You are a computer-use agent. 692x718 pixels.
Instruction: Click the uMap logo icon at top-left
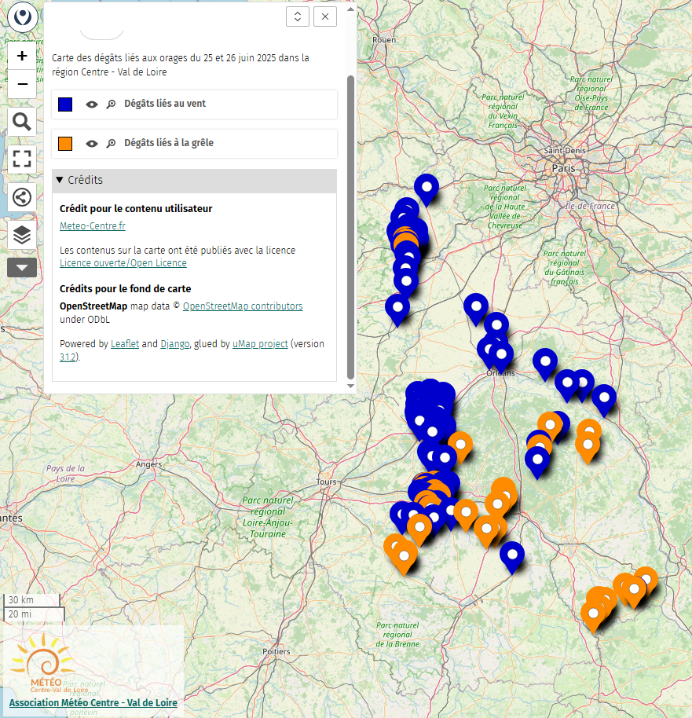coord(22,17)
